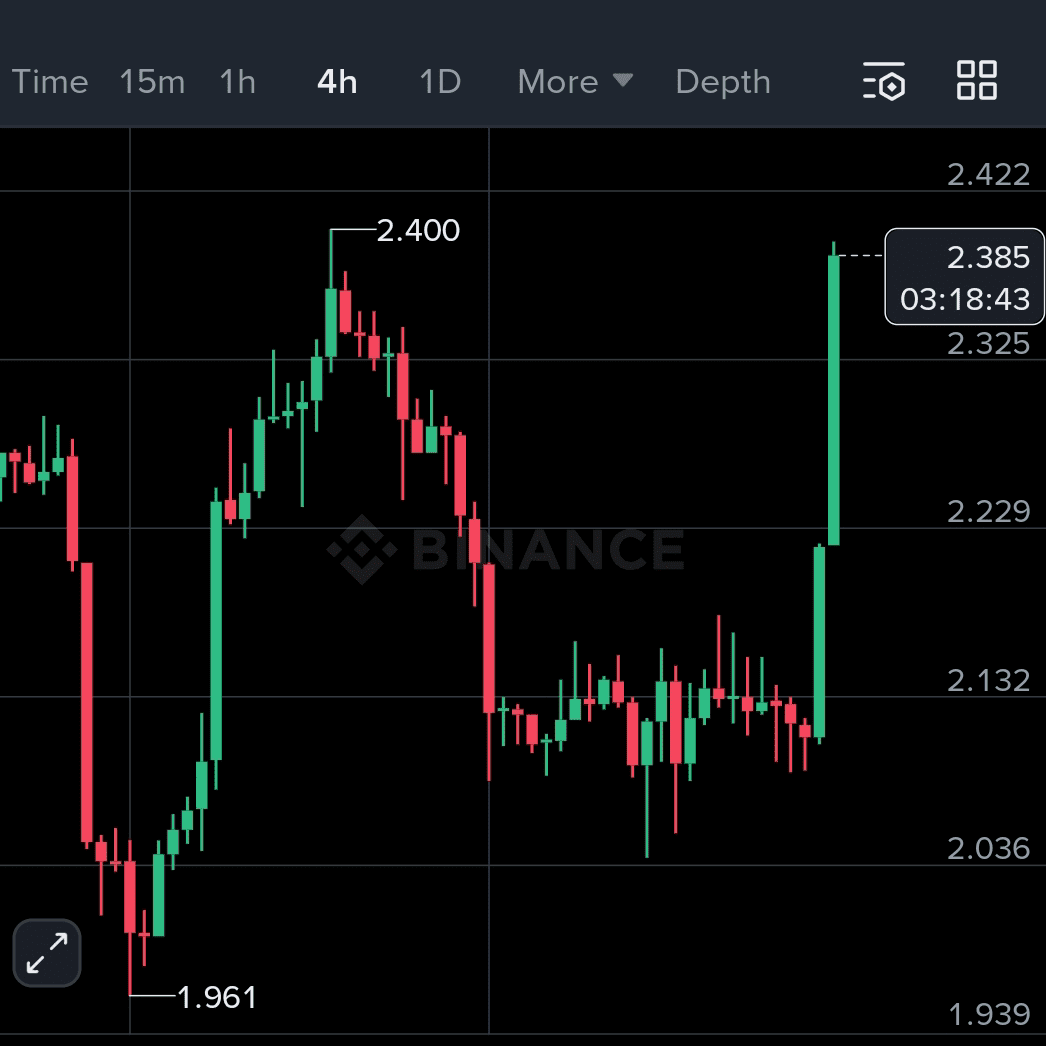Image resolution: width=1046 pixels, height=1046 pixels.
Task: Select the 4h interval
Action: point(337,82)
